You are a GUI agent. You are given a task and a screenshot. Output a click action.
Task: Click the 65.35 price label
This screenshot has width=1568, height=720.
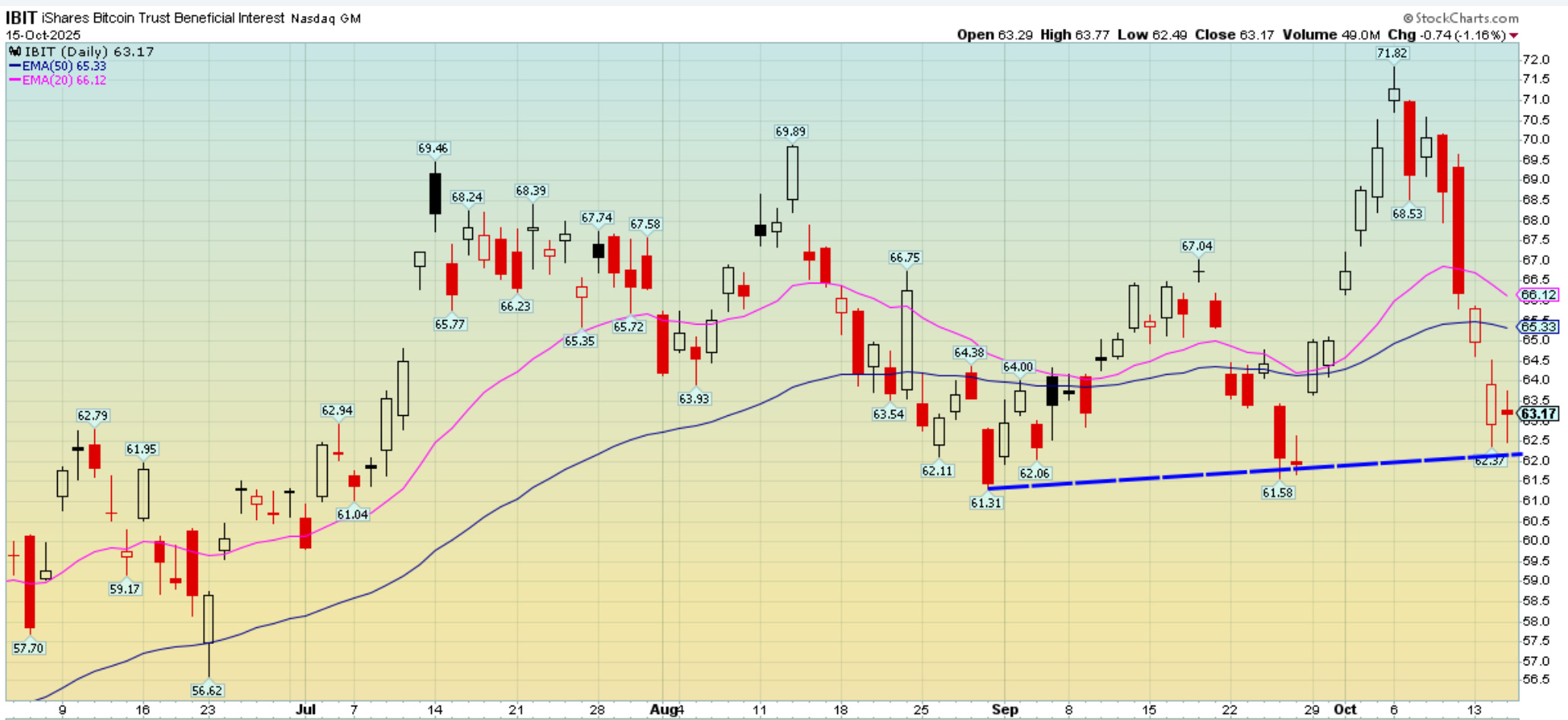(579, 341)
